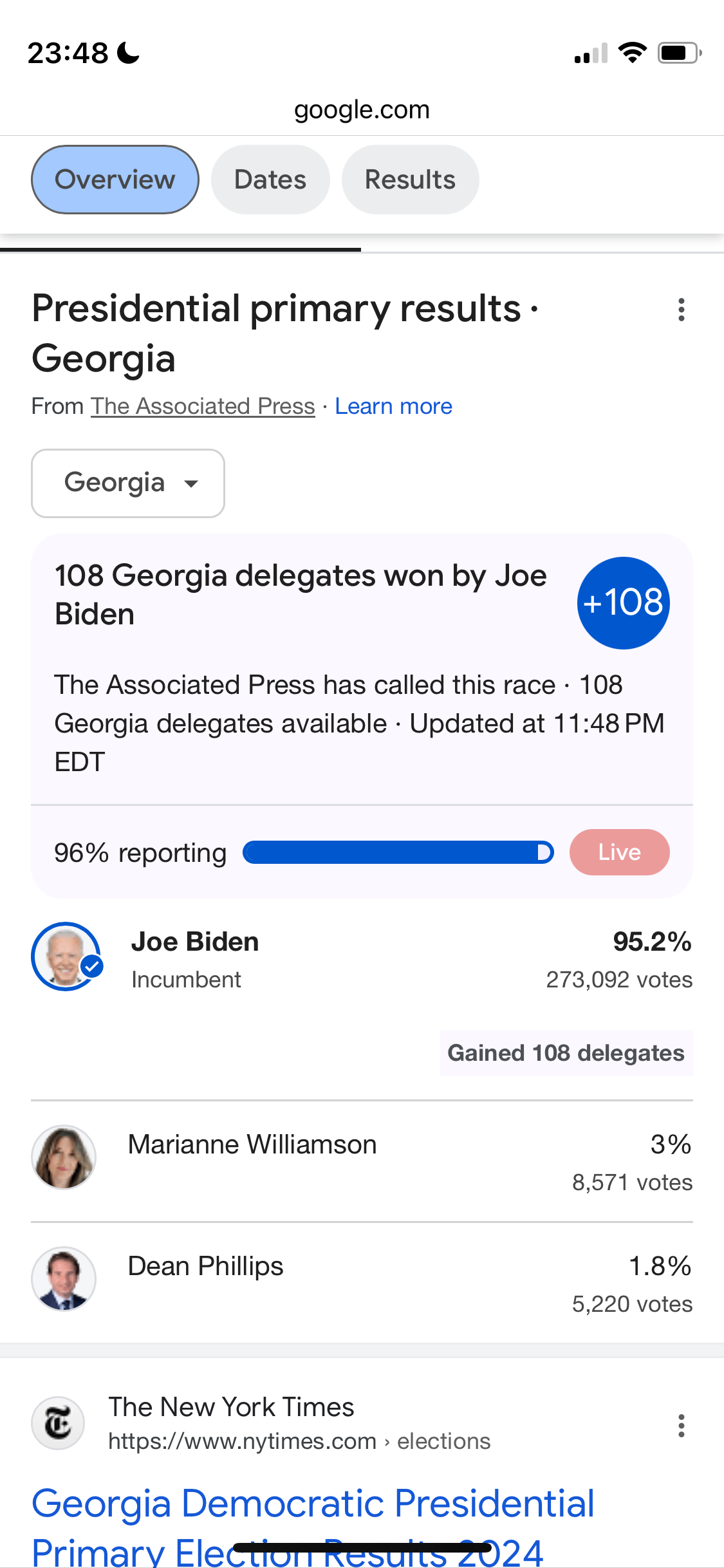Expand the Georgia state dropdown
Screen dimensions: 724x1568
128,483
